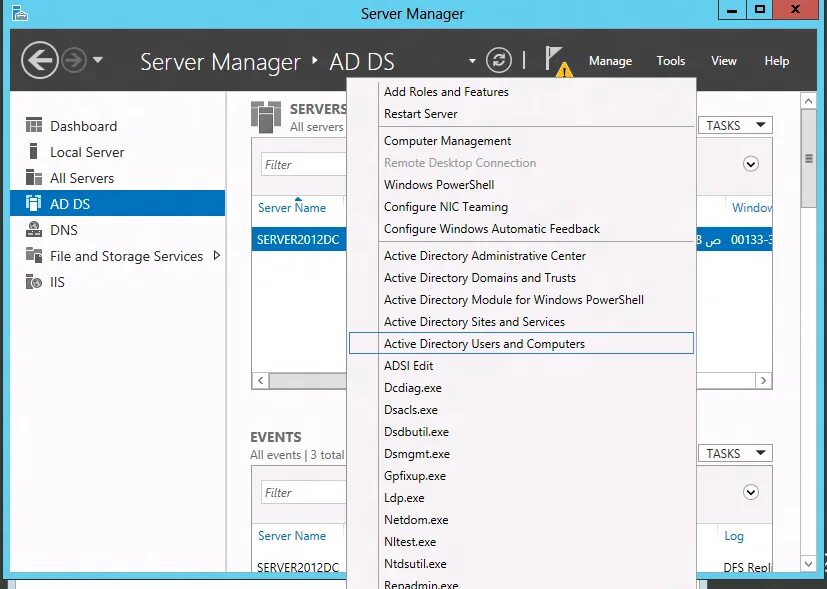
Task: Open the Tools menu
Action: 670,61
